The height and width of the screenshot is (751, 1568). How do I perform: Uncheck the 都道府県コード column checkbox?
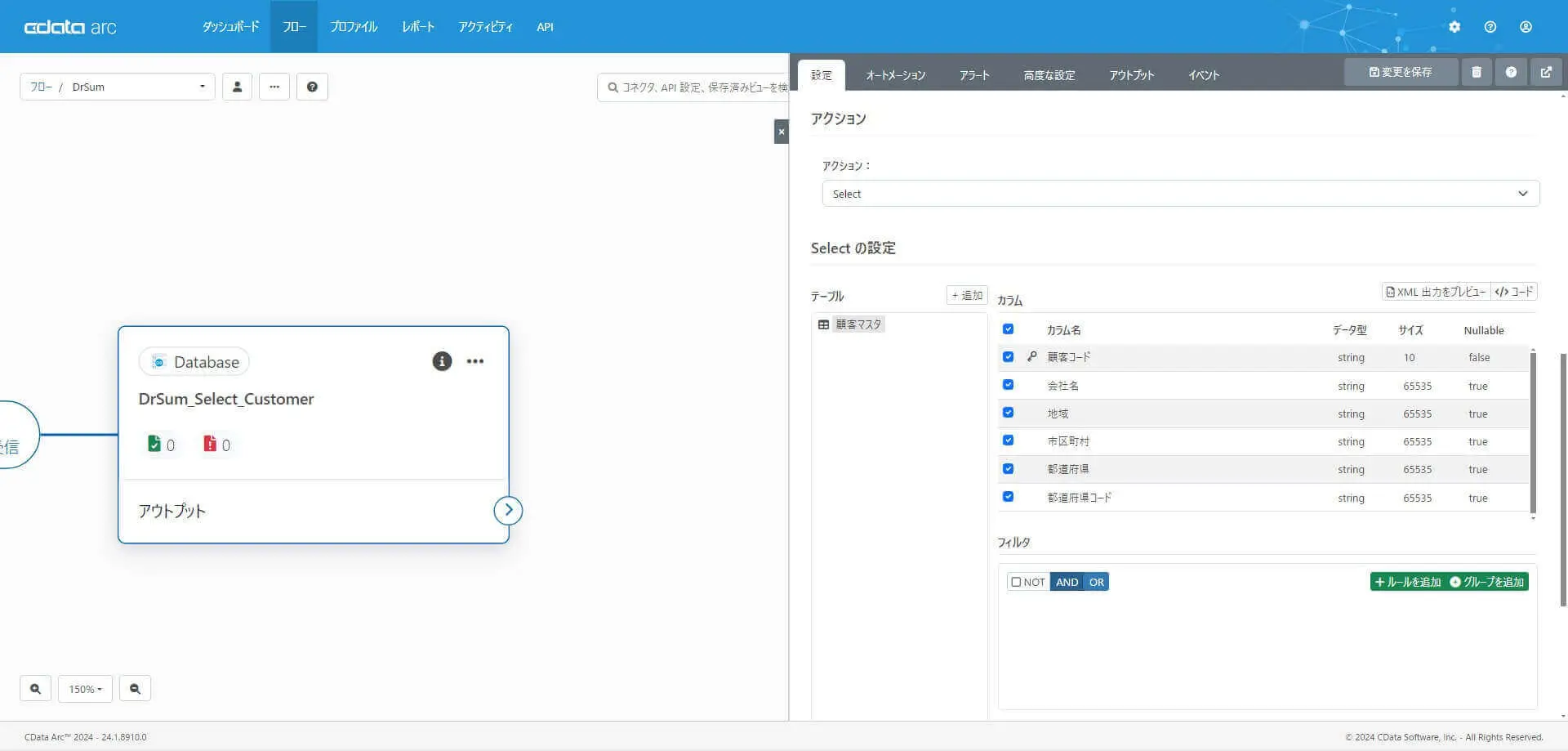1008,497
